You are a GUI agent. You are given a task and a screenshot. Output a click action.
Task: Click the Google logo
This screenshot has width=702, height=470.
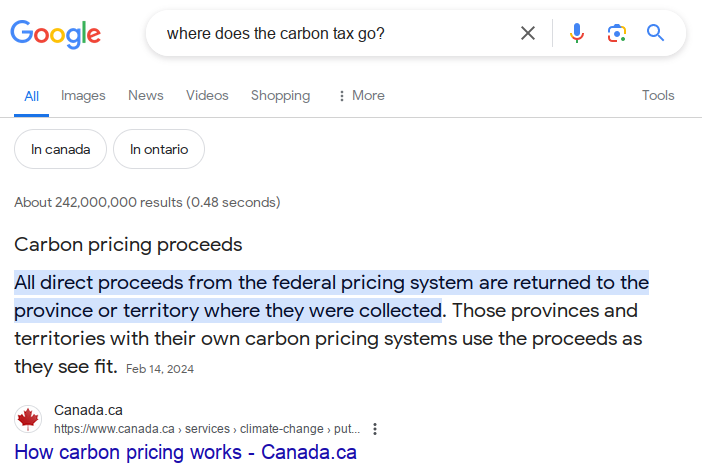[x=56, y=34]
